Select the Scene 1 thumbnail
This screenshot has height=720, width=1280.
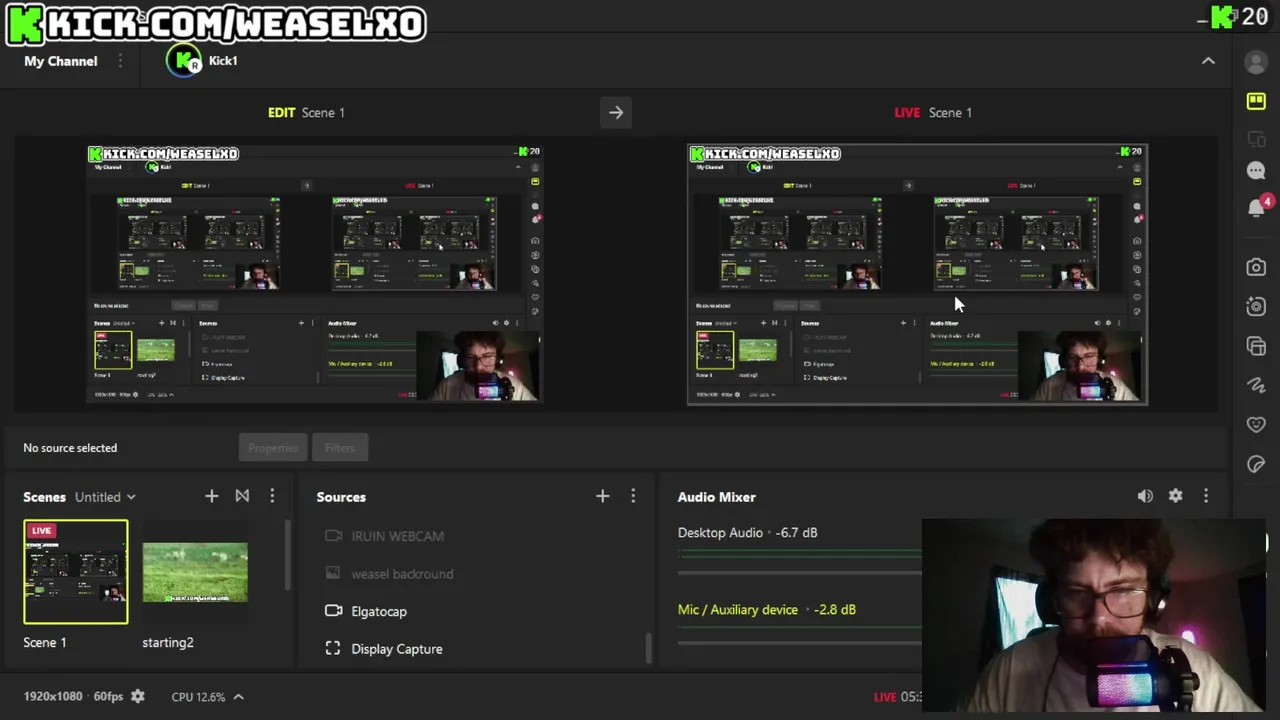click(x=76, y=572)
